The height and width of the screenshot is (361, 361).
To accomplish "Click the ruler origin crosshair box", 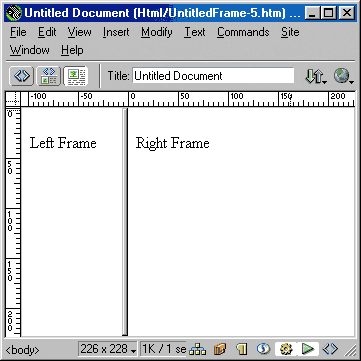I will (x=13, y=100).
